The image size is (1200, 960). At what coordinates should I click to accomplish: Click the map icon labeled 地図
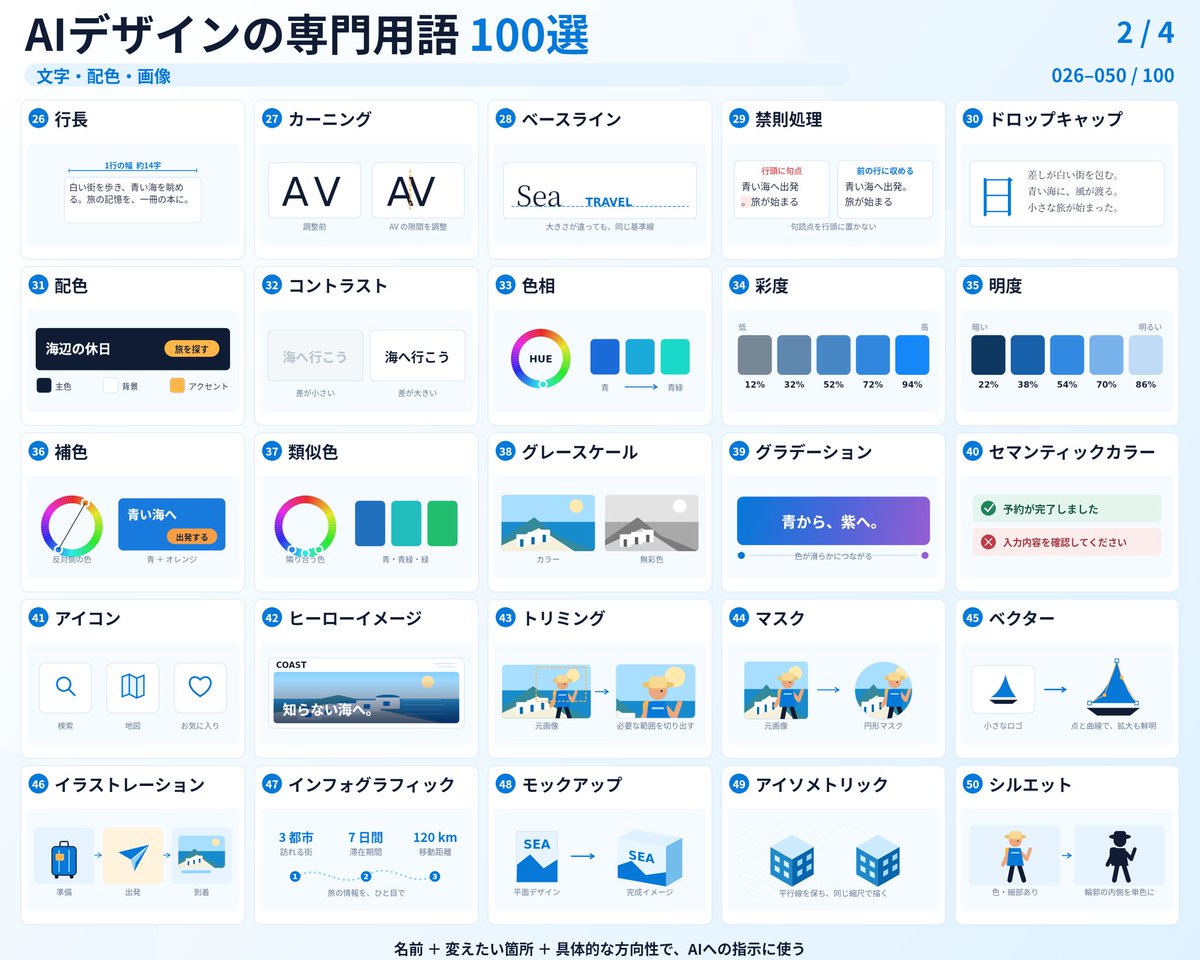point(133,688)
